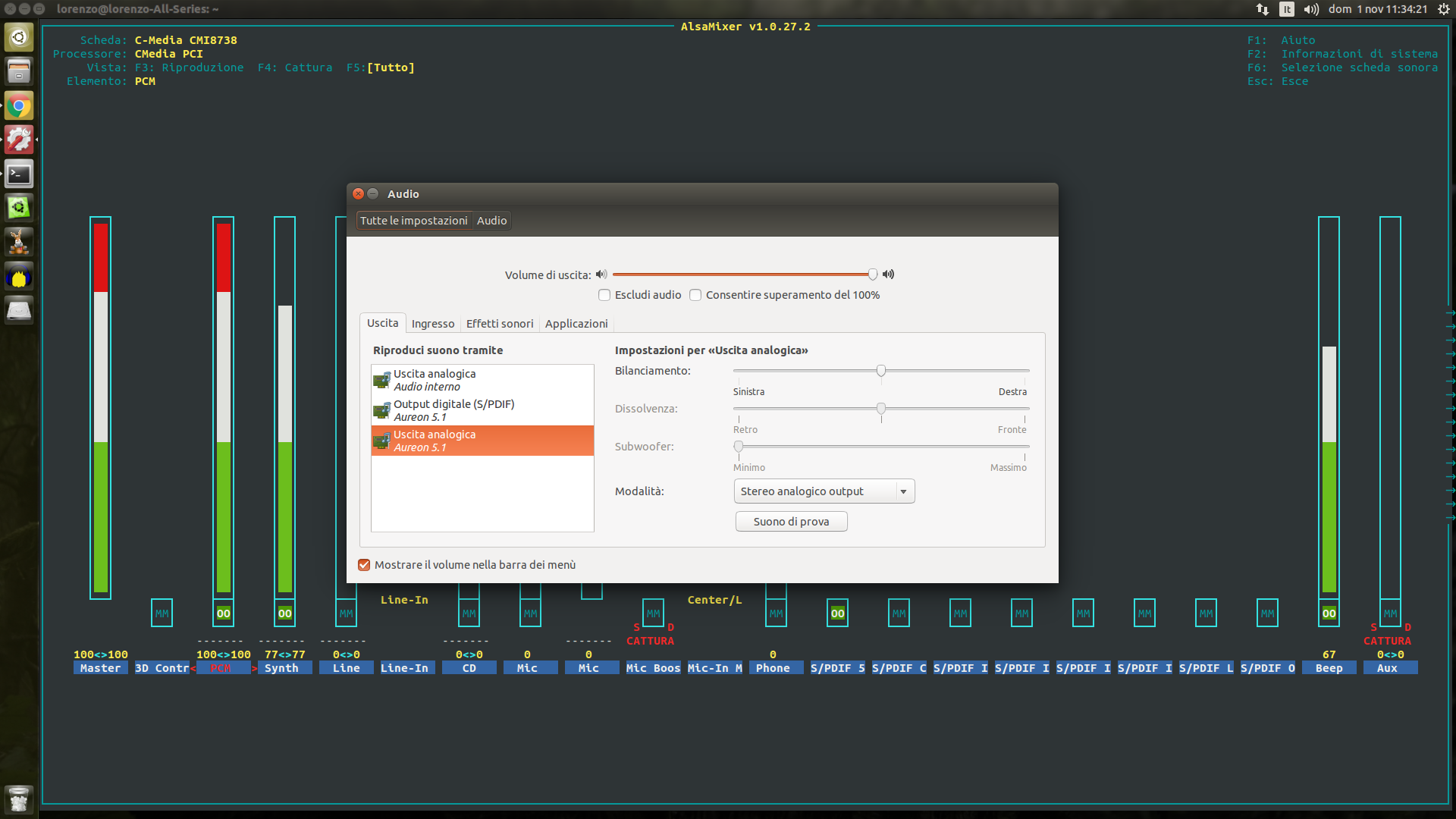
Task: Switch to the Ingresso tab
Action: [x=433, y=324]
